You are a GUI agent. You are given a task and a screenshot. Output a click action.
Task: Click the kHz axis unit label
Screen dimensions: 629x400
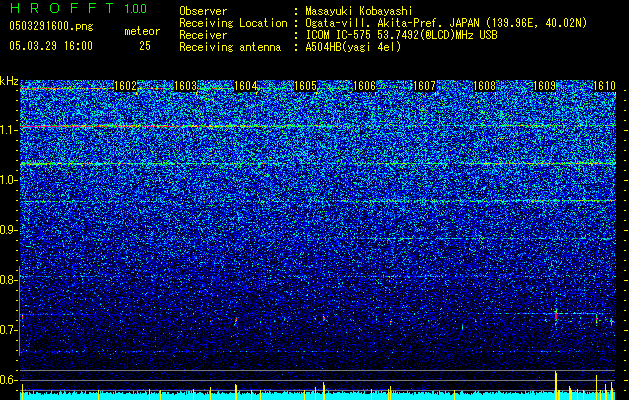pos(9,81)
